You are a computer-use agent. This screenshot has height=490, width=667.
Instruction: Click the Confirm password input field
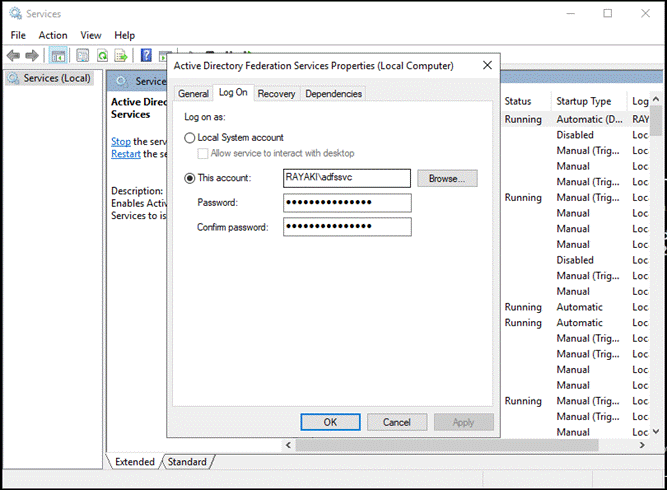tap(347, 227)
